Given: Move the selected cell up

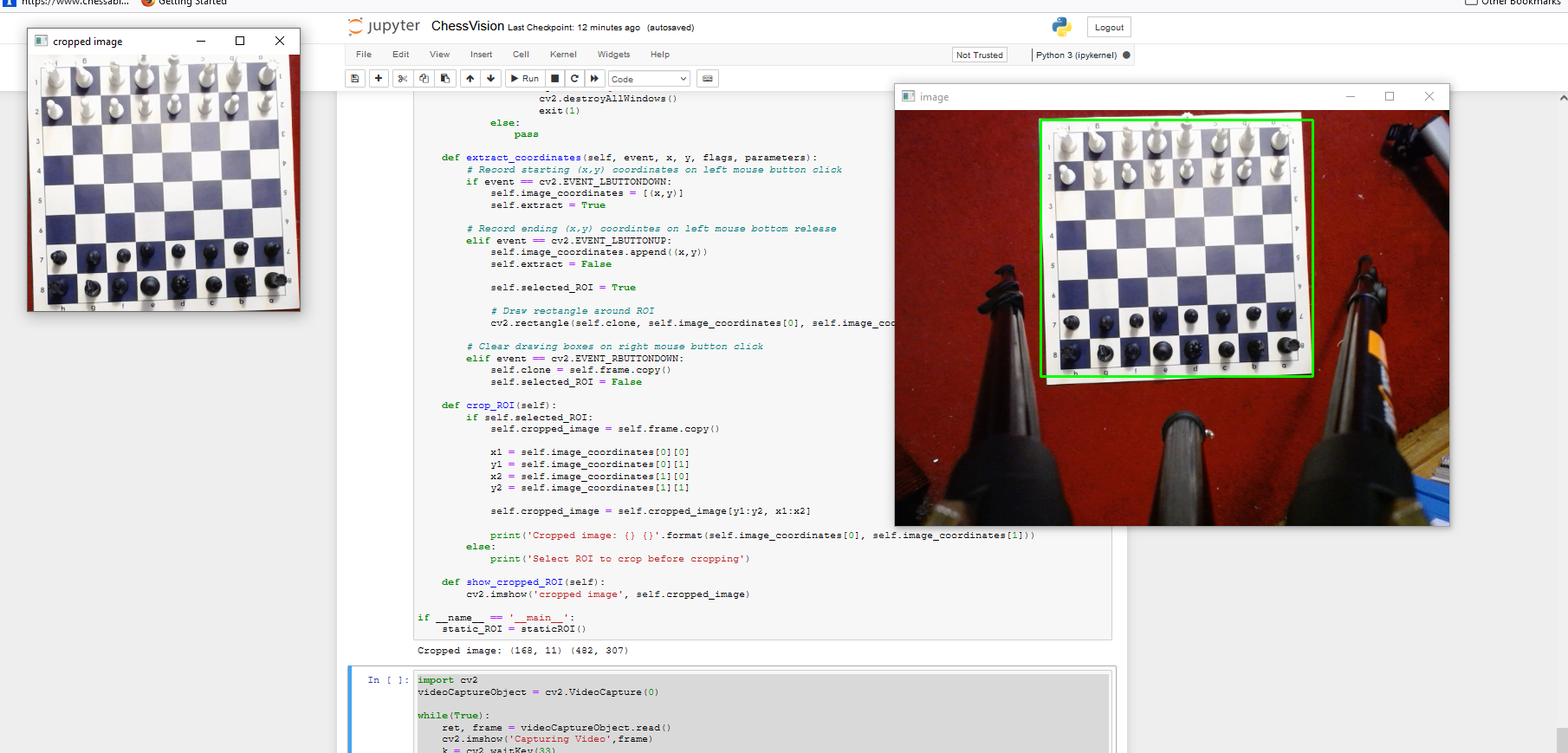Looking at the screenshot, I should click(470, 79).
